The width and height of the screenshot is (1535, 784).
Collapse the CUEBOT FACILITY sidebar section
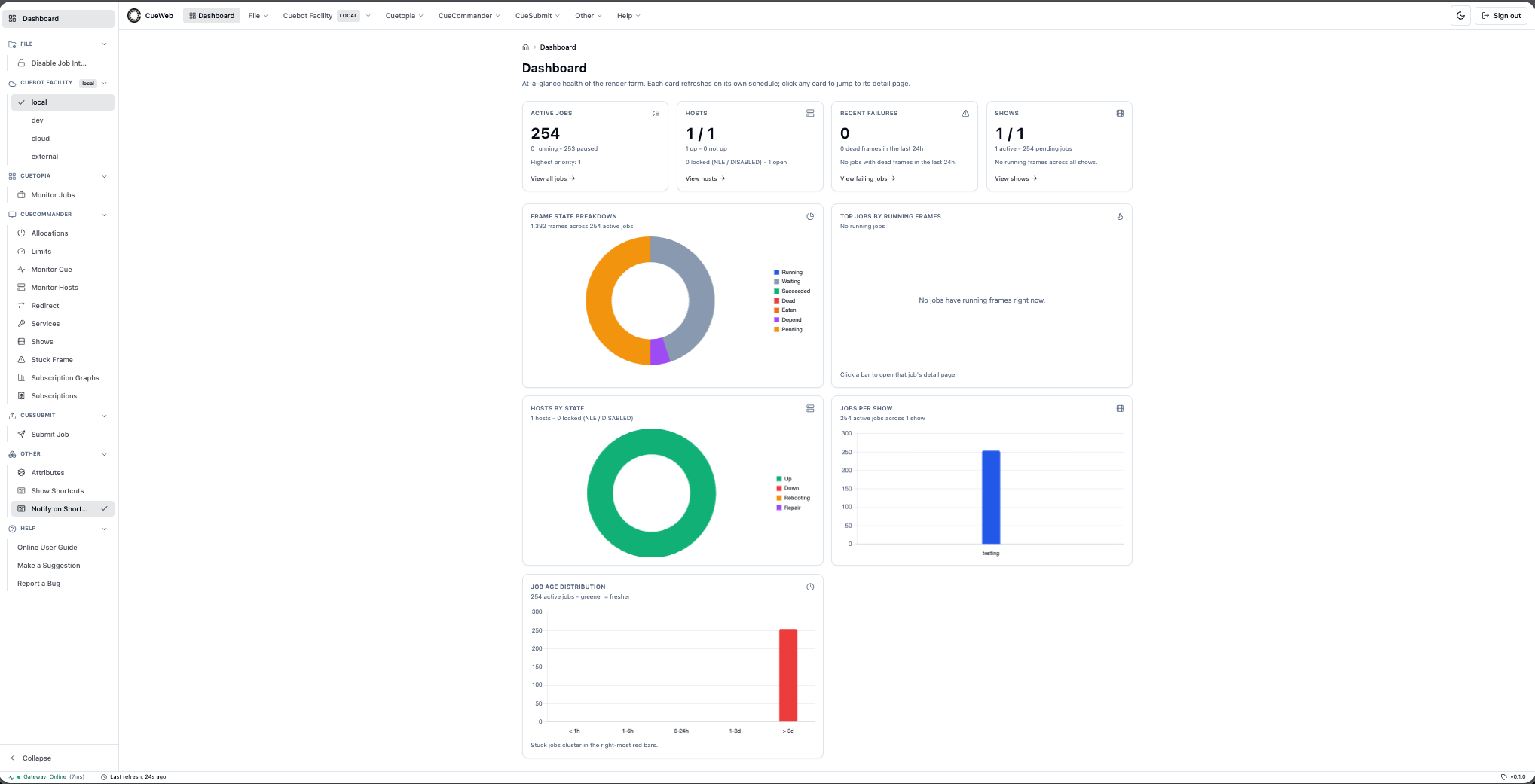coord(104,83)
